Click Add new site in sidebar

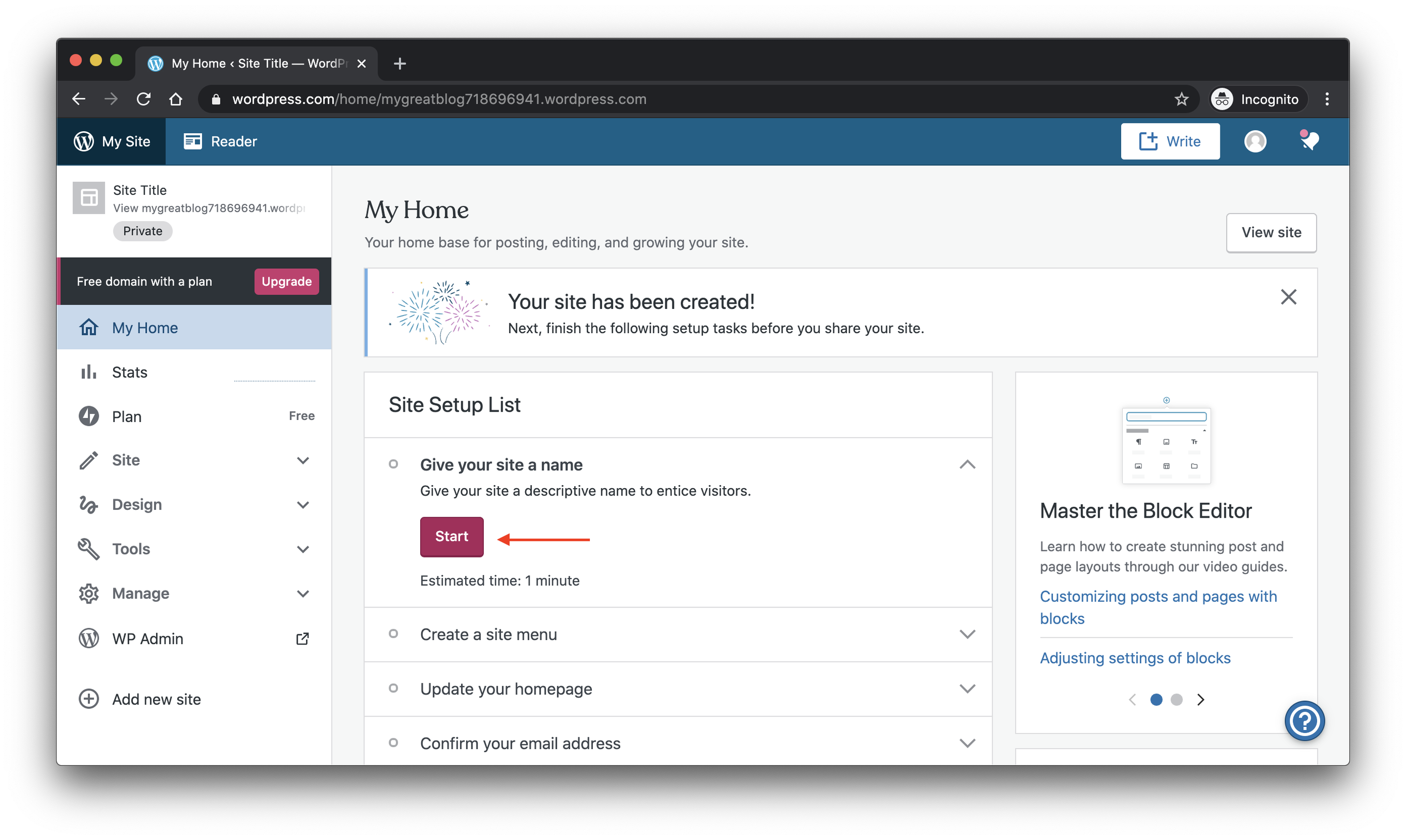[x=194, y=698]
